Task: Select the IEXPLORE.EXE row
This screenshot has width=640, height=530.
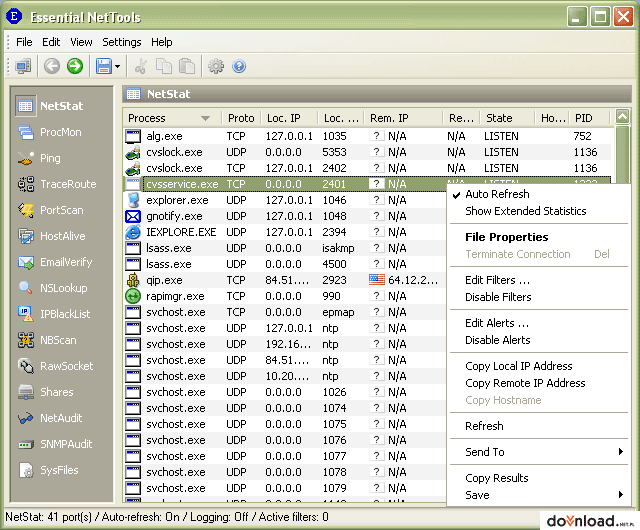Action: click(284, 232)
